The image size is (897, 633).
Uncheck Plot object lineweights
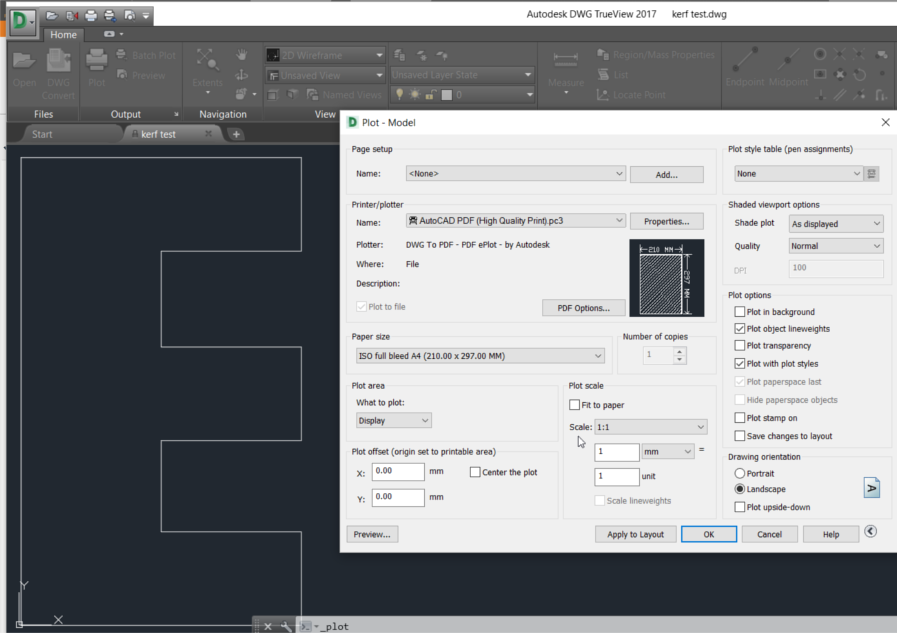click(x=740, y=328)
